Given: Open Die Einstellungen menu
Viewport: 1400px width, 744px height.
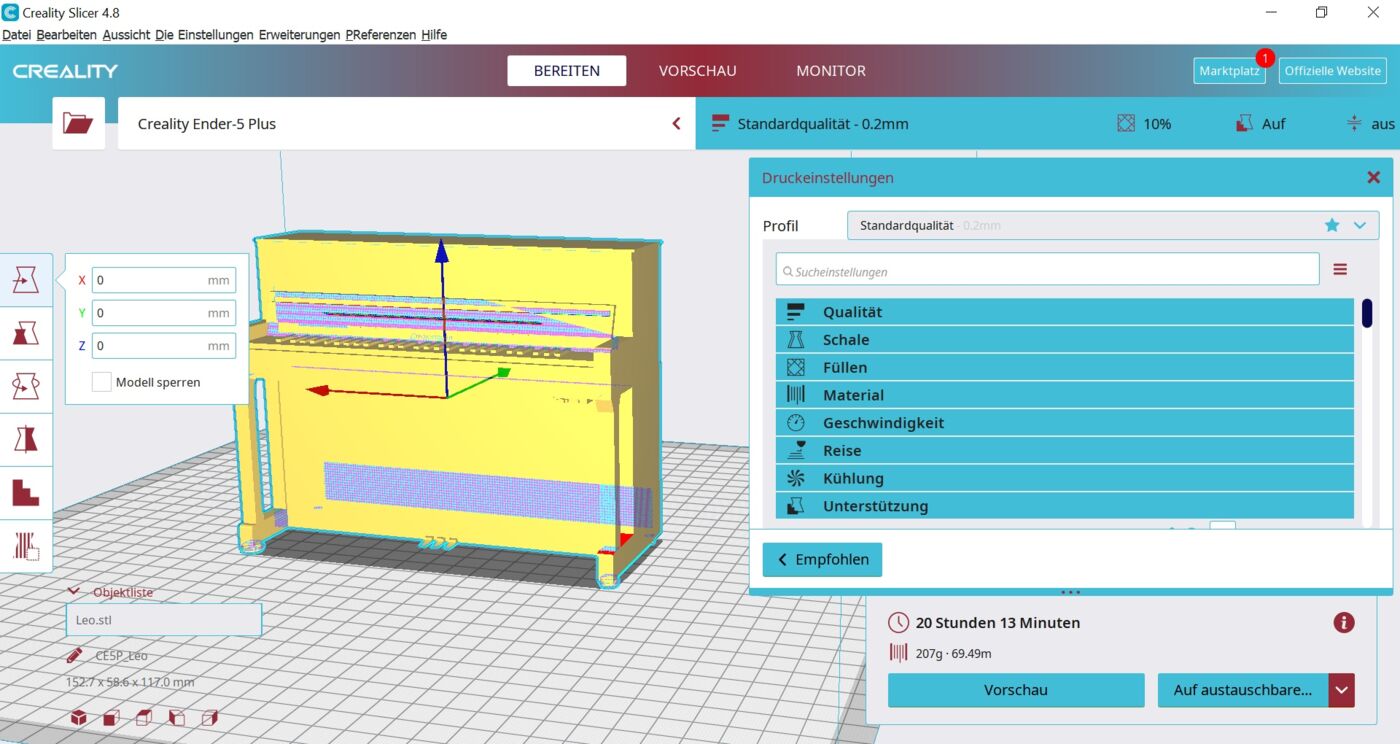Looking at the screenshot, I should [204, 34].
